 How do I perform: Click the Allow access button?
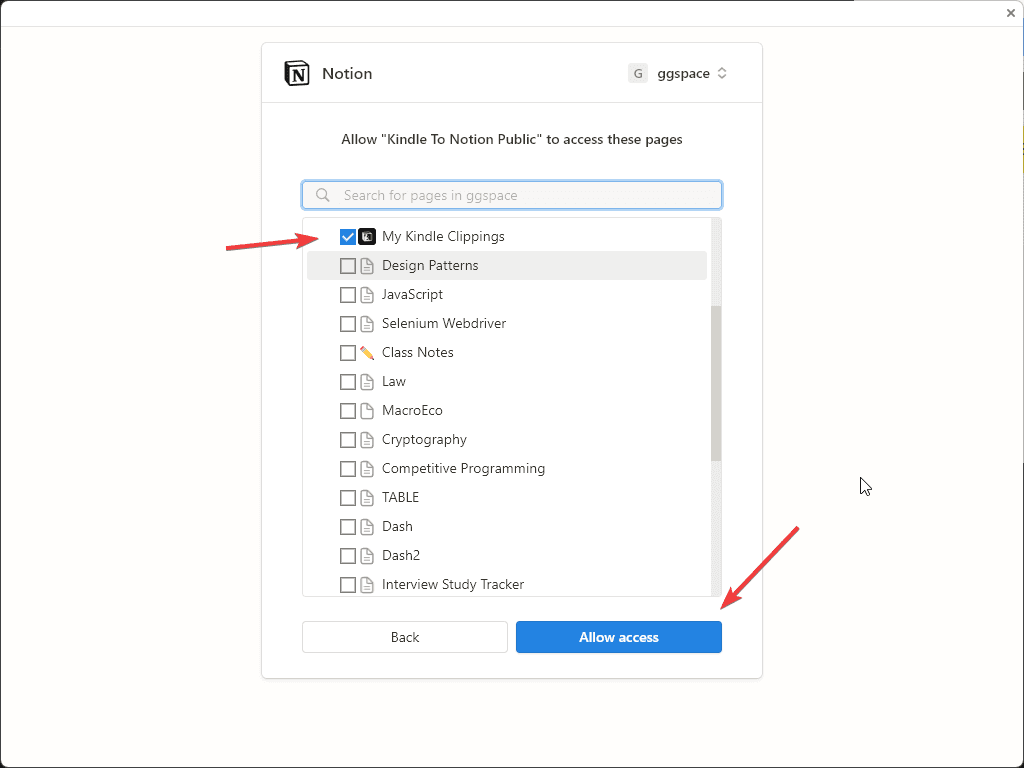click(x=618, y=637)
